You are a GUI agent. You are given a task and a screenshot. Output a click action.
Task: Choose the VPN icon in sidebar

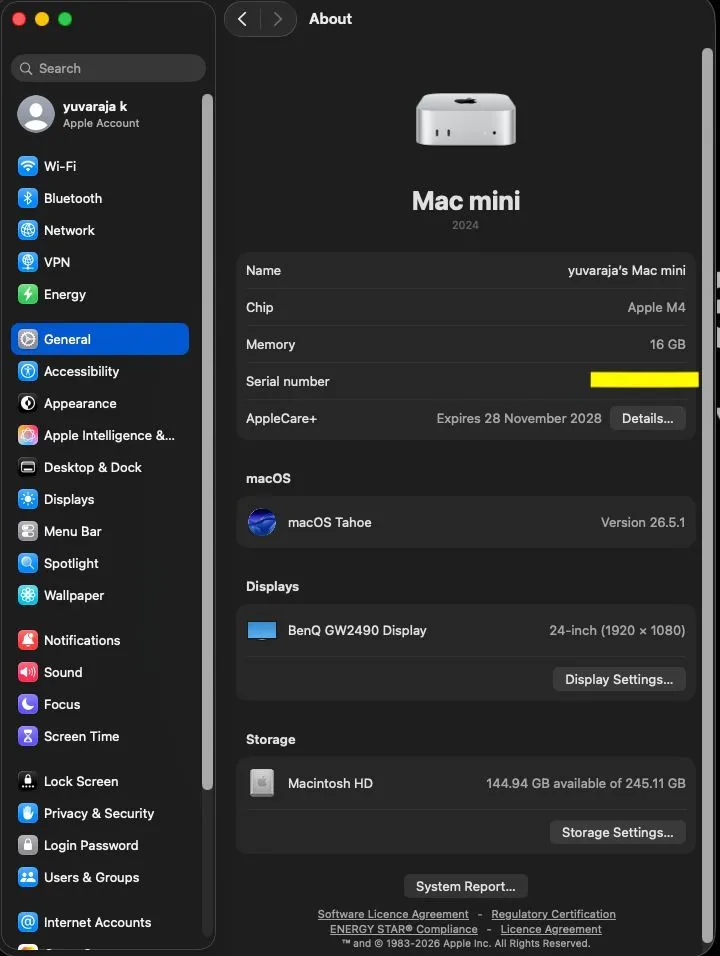(x=27, y=262)
